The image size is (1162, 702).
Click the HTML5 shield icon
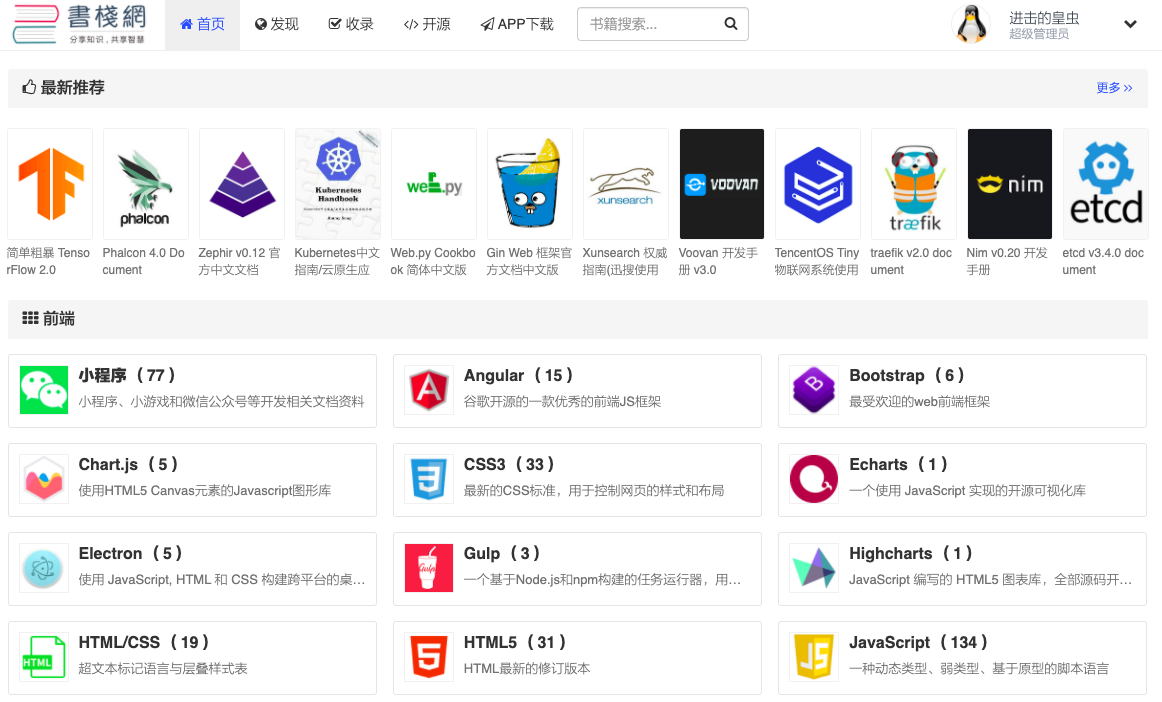click(x=429, y=657)
